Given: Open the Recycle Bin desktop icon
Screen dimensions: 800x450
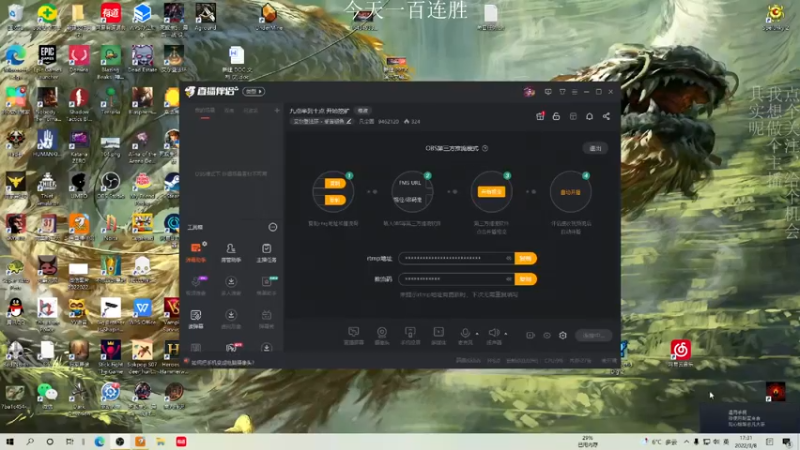Looking at the screenshot, I should pyautogui.click(x=16, y=18).
